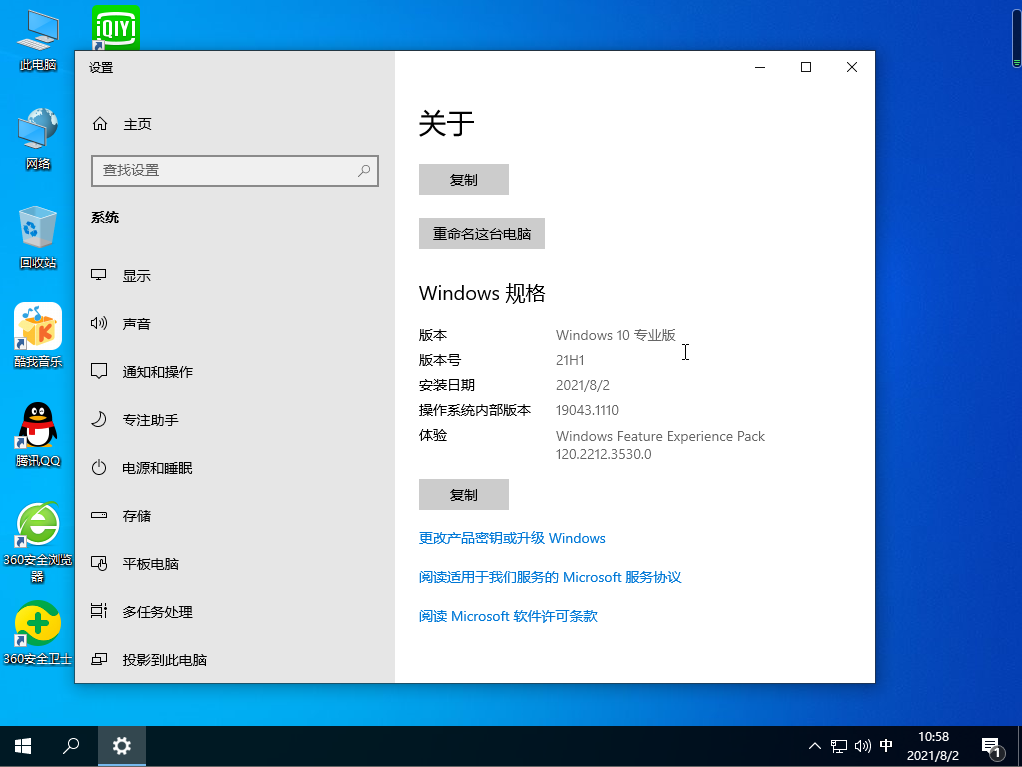
Task: Minimize the Settings window
Action: click(x=760, y=67)
